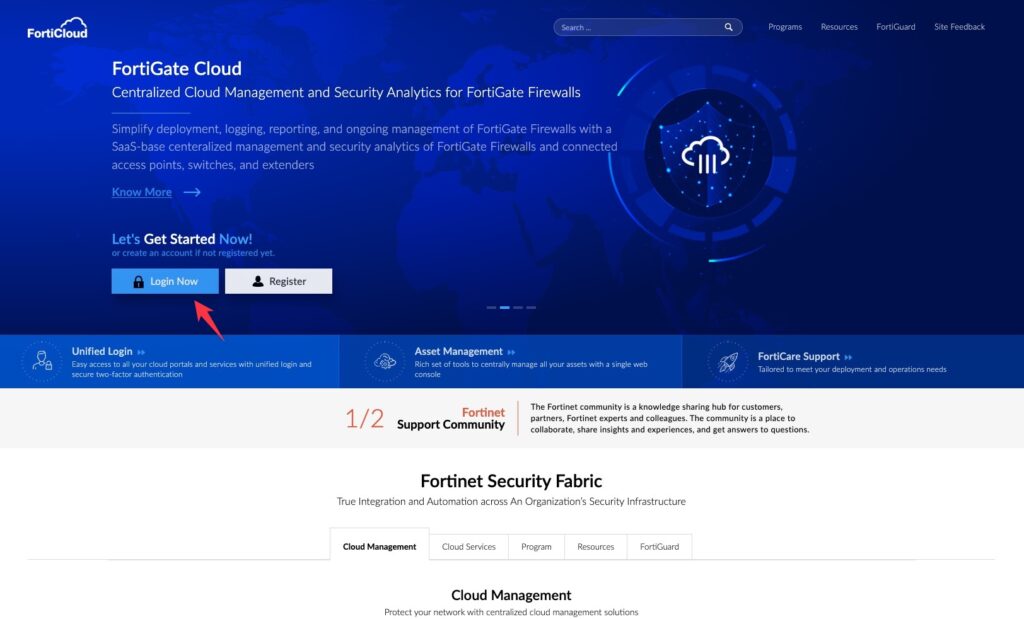Open the Asset Management link
1024x619 pixels.
[458, 351]
